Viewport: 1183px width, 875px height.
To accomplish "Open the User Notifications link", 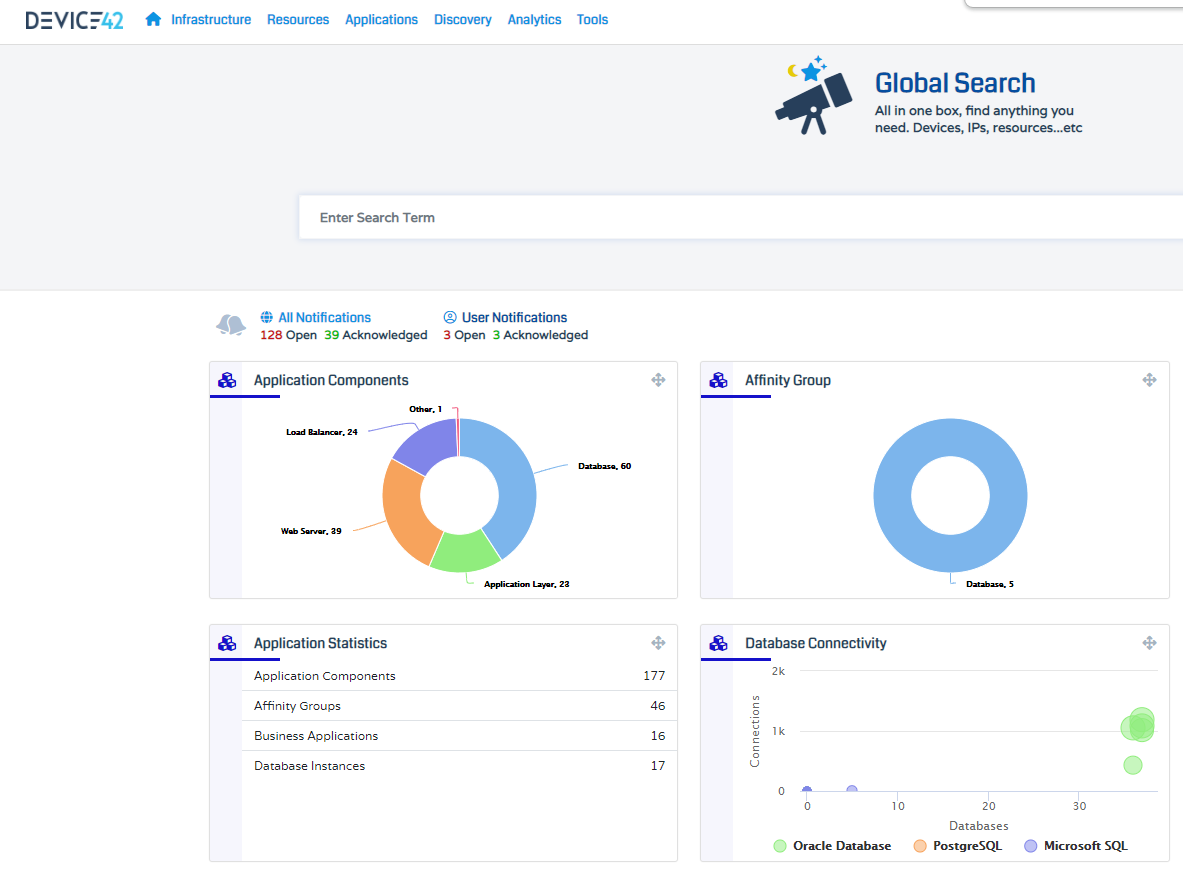I will (514, 317).
